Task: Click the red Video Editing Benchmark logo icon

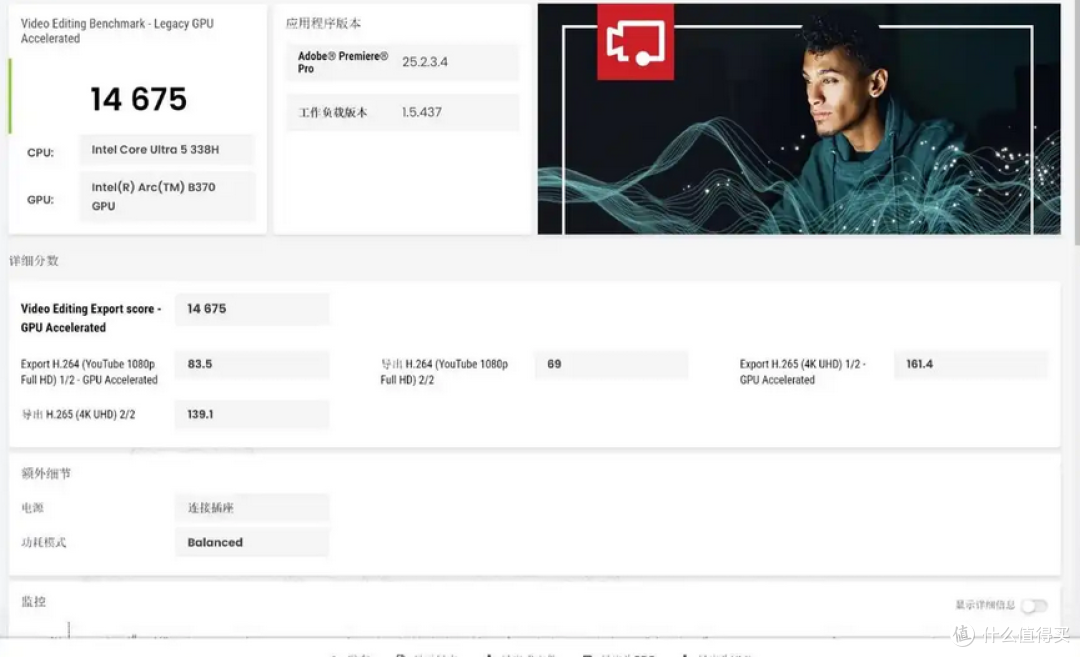Action: 635,41
